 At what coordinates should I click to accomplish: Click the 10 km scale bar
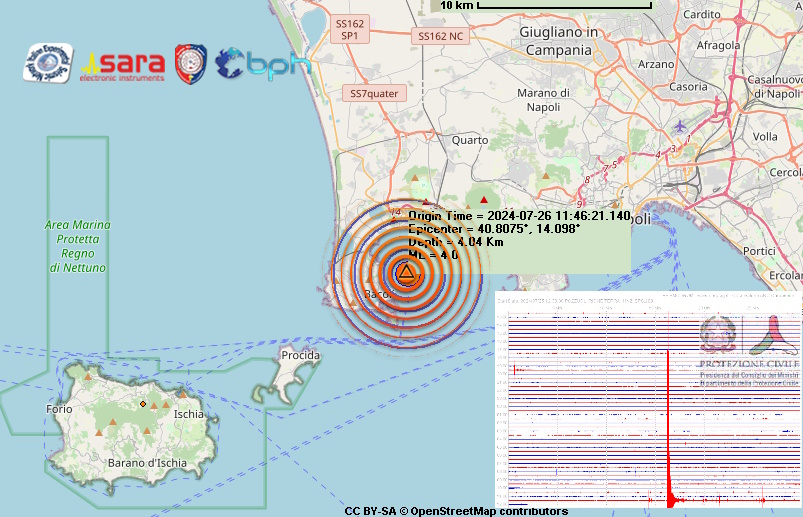pyautogui.click(x=562, y=5)
